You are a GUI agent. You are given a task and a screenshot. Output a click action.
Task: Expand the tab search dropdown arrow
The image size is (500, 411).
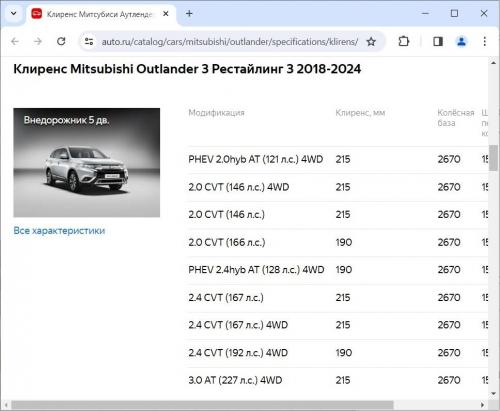click(x=14, y=14)
